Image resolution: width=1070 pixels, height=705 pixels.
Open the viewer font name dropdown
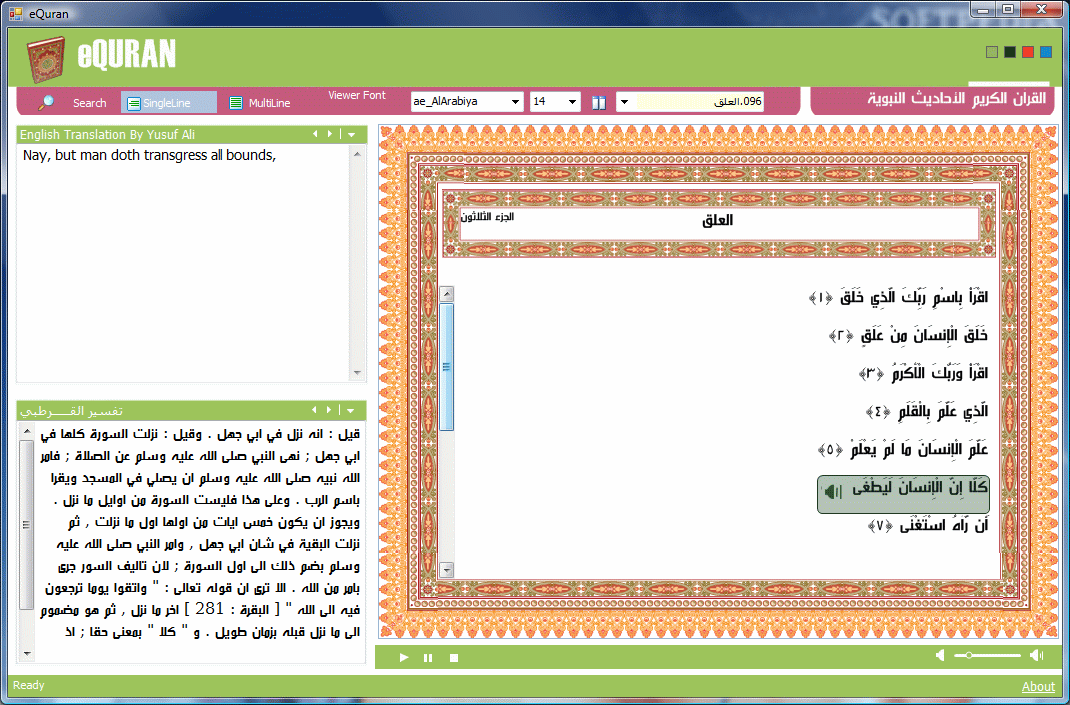click(x=515, y=102)
